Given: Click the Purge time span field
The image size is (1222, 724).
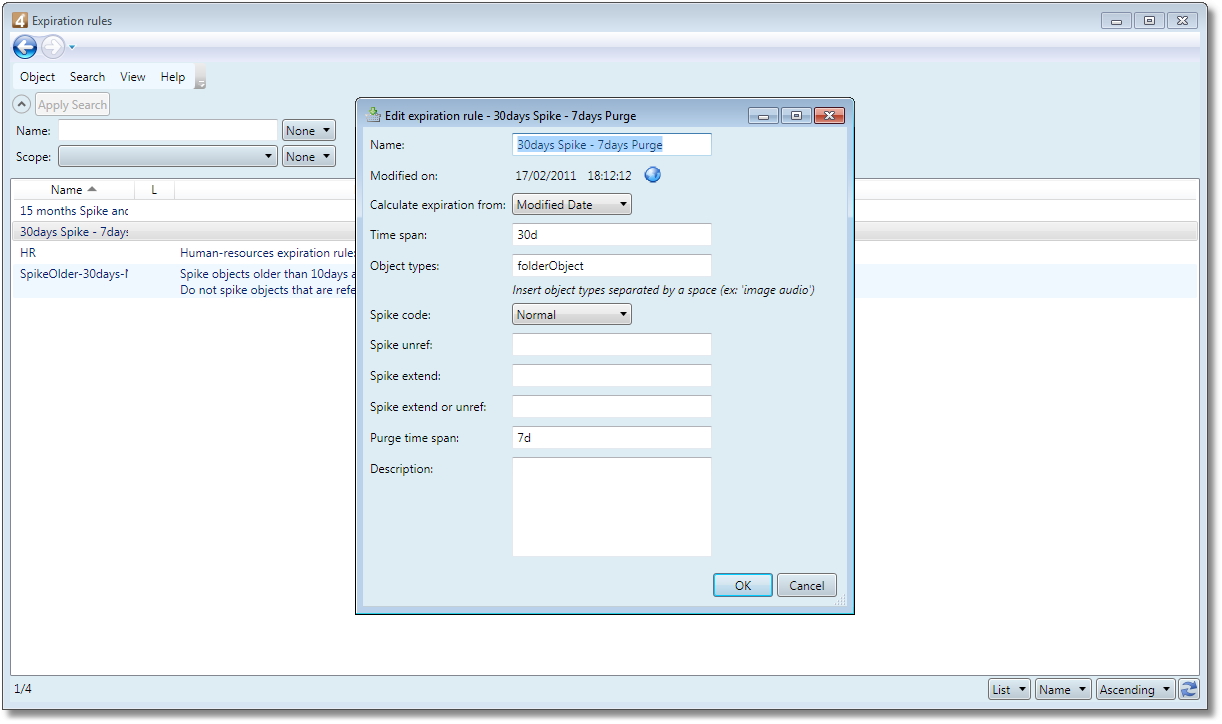Looking at the screenshot, I should click(612, 438).
